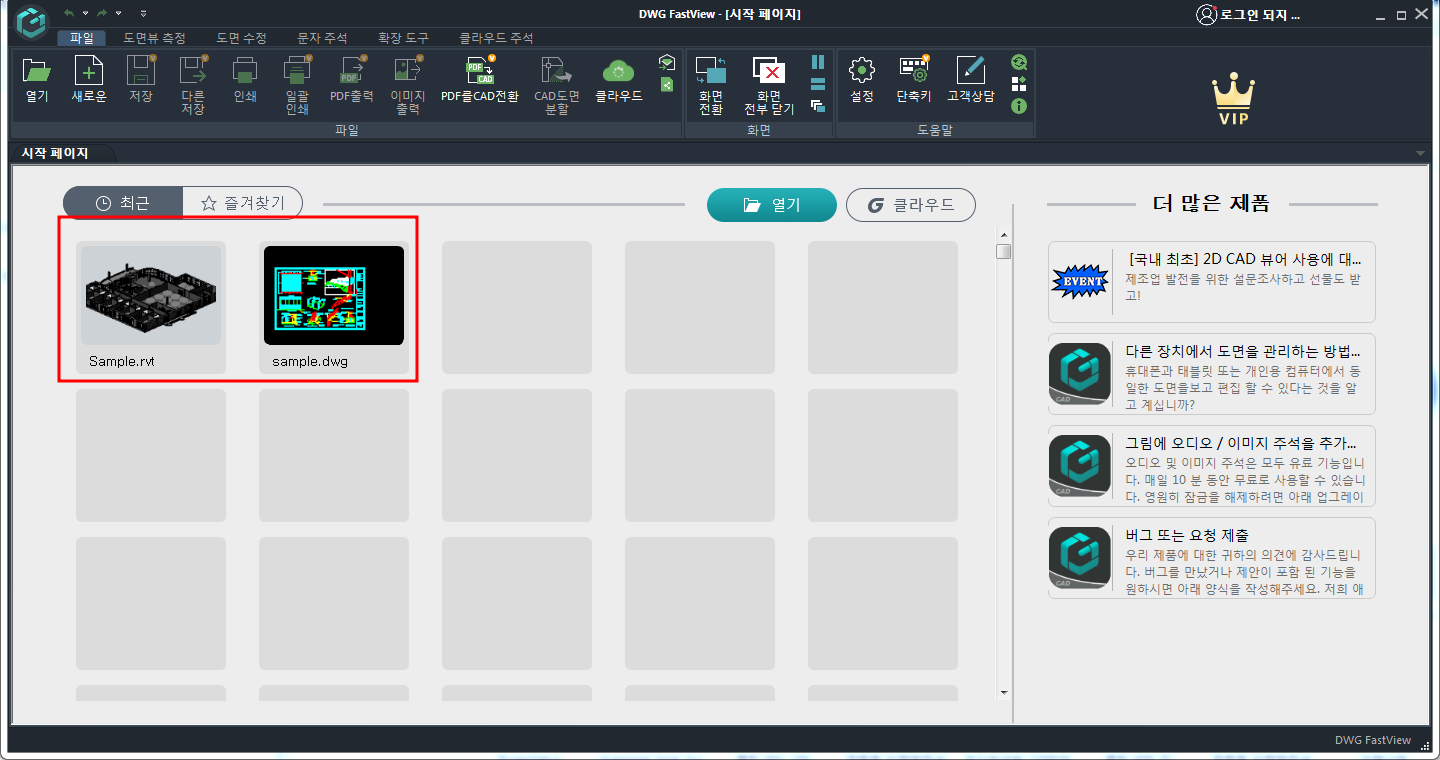Switch to the 즐겨찾기 favorites tab
1440x760 pixels.
coord(243,202)
